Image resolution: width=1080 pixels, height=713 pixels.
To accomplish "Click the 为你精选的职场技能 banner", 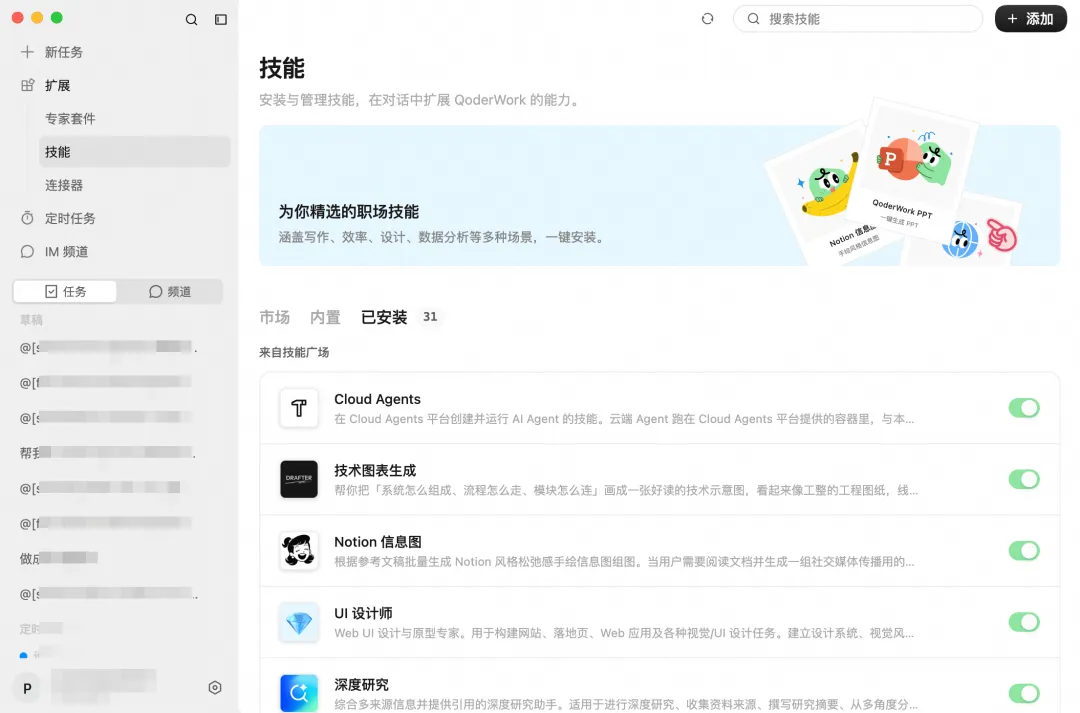I will (659, 196).
